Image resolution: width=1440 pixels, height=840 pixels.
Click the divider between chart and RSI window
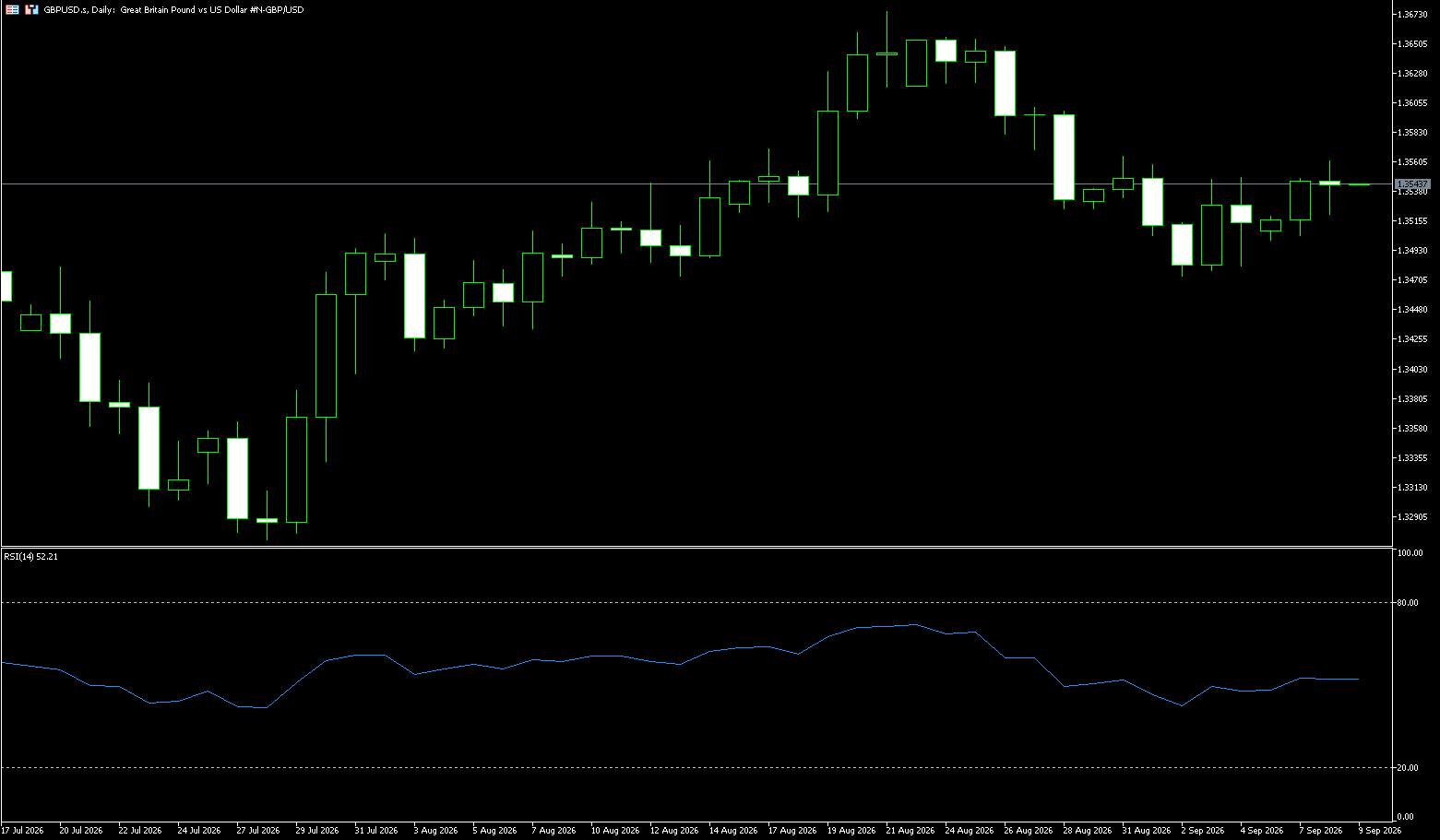pyautogui.click(x=696, y=548)
